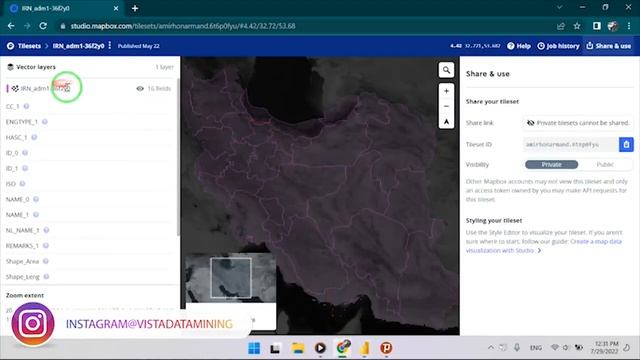
Task: Zoom in the map with plus button
Action: pyautogui.click(x=446, y=91)
